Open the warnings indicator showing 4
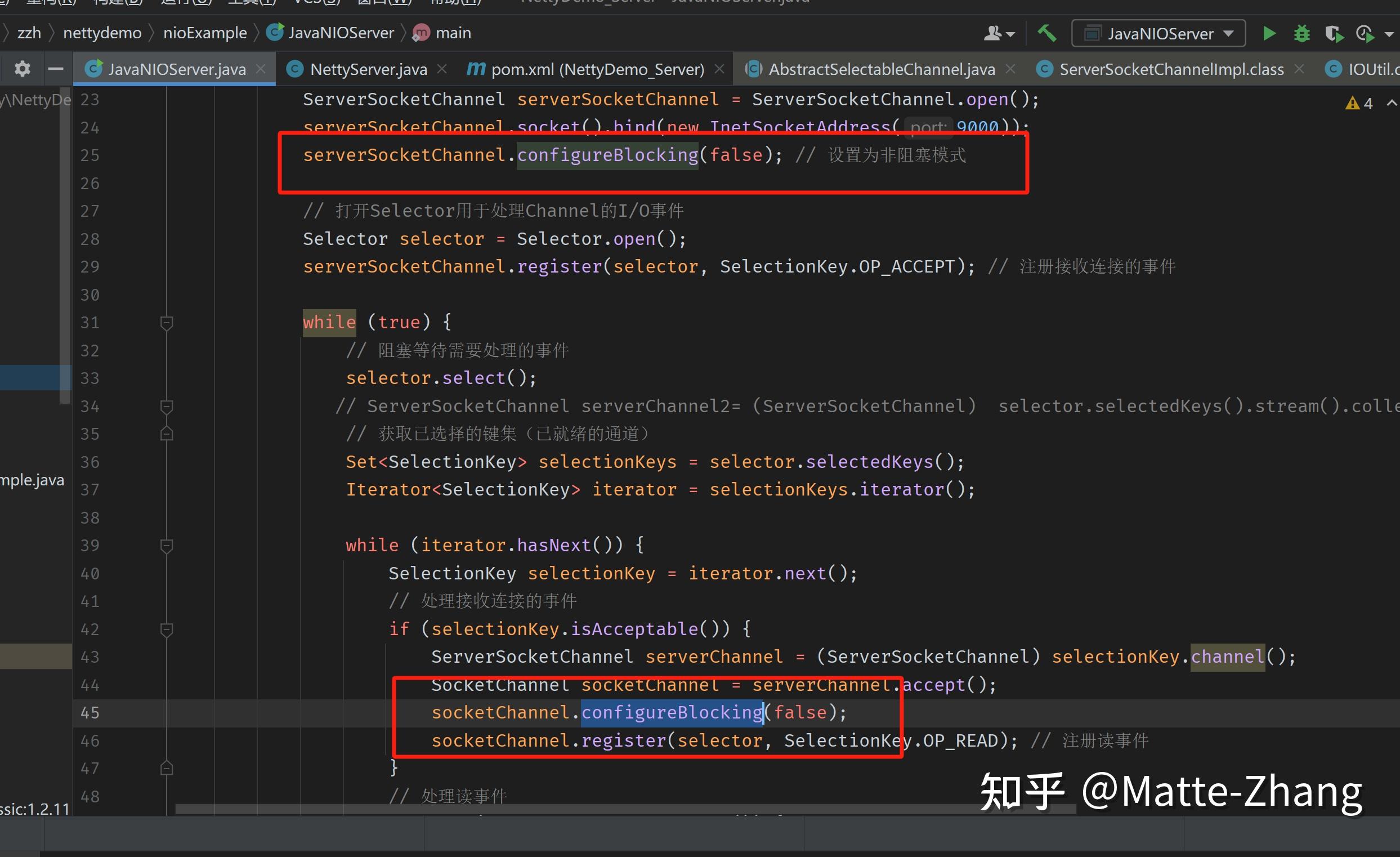Viewport: 1400px width, 857px height. pos(1359,104)
